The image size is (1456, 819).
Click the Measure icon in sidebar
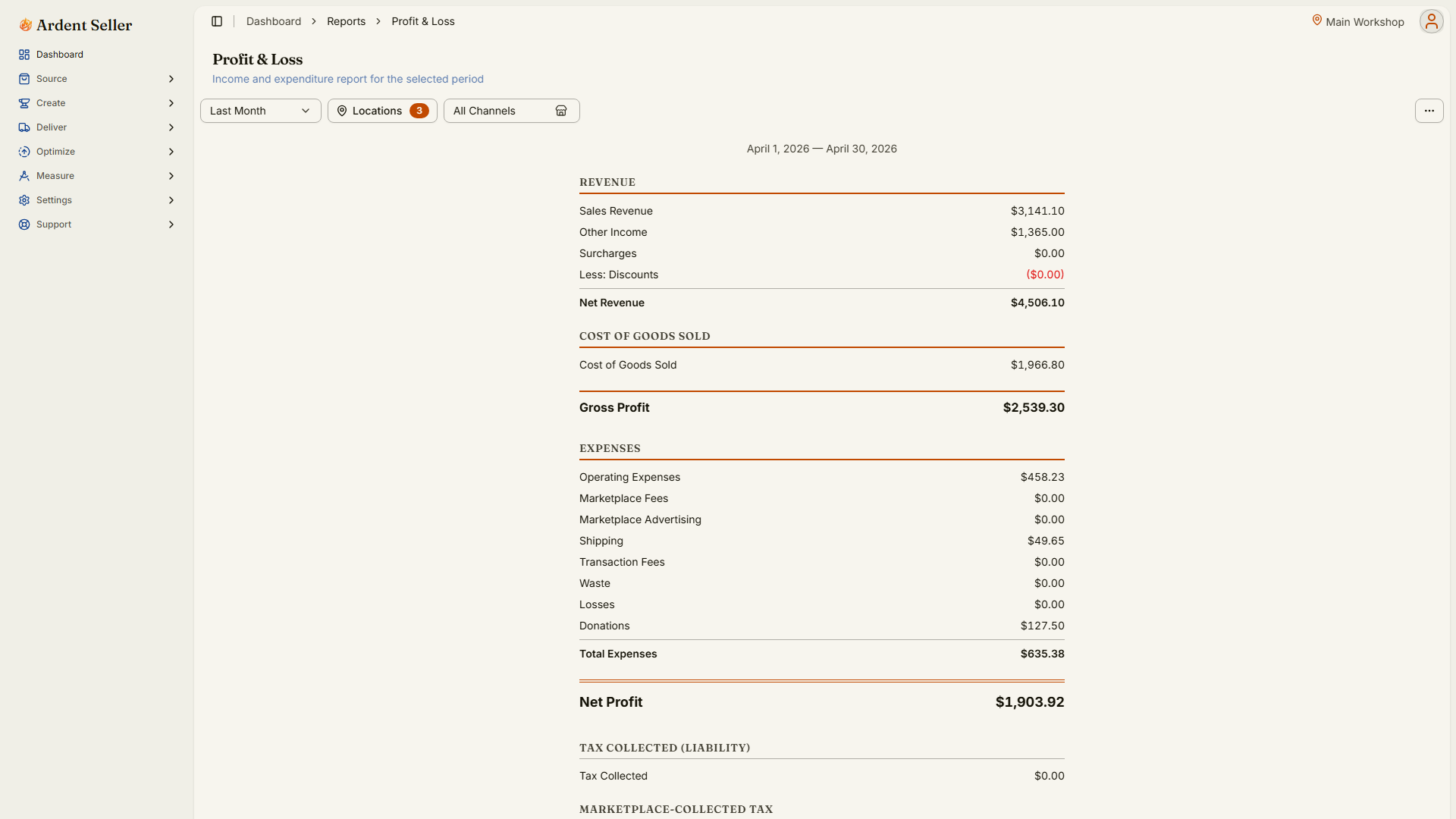click(x=24, y=176)
